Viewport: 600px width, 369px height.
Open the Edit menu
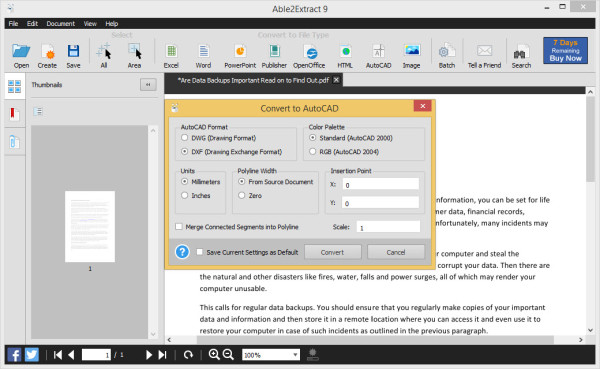pos(32,23)
